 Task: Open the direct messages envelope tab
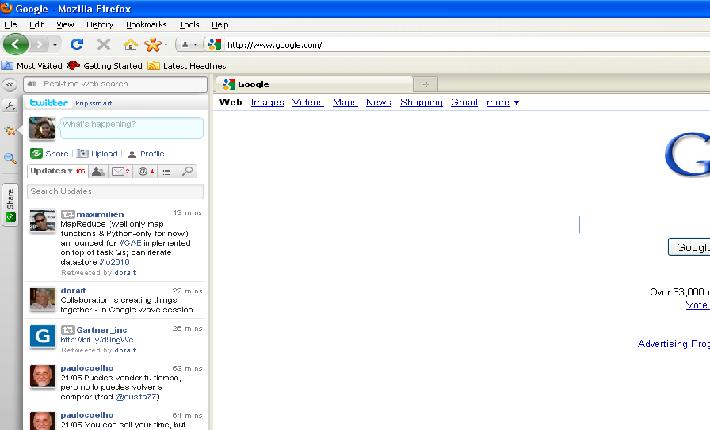pos(120,171)
